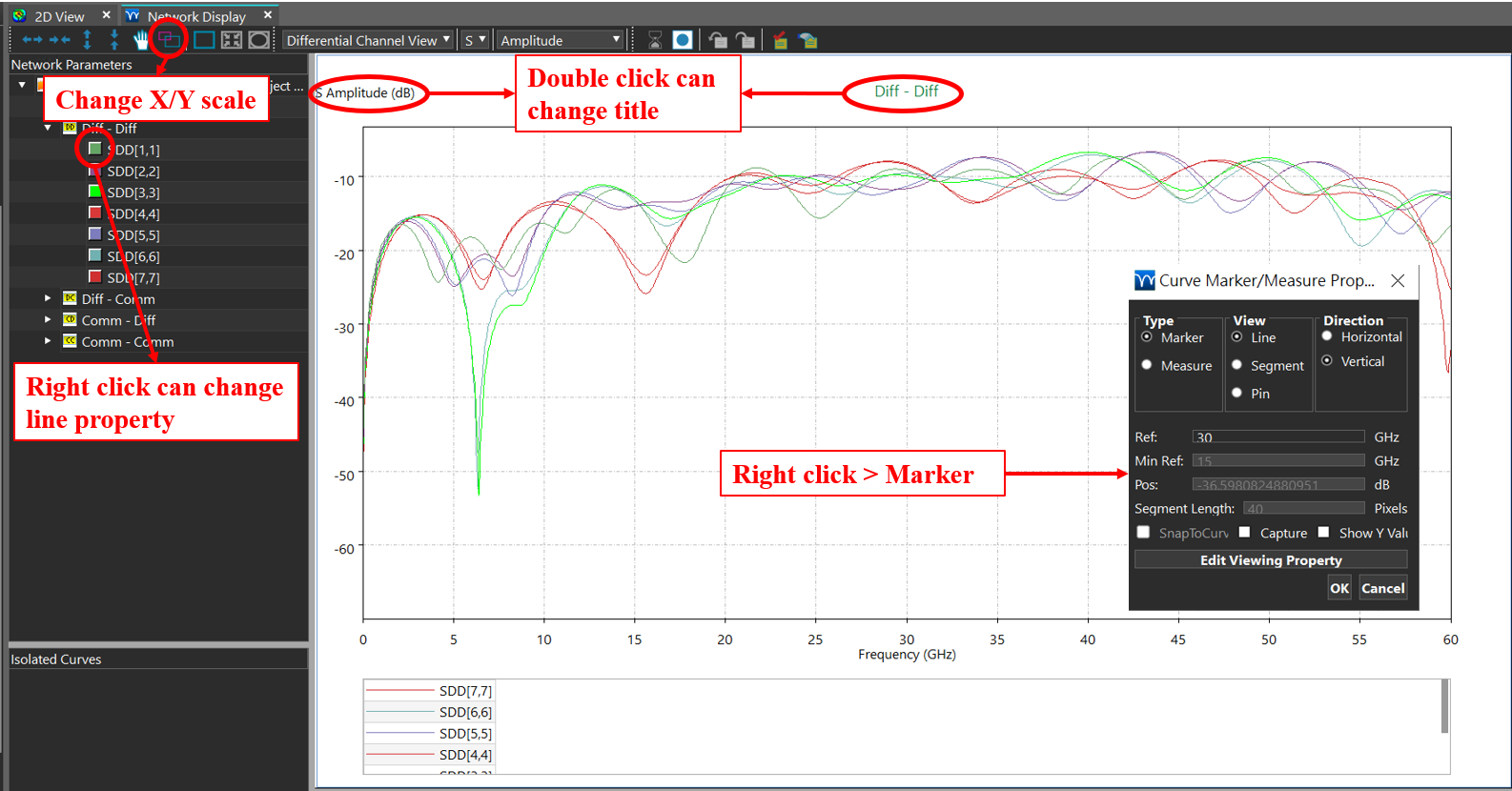Click Cancel in the Curve Marker dialog
The height and width of the screenshot is (791, 1512).
[x=1383, y=588]
